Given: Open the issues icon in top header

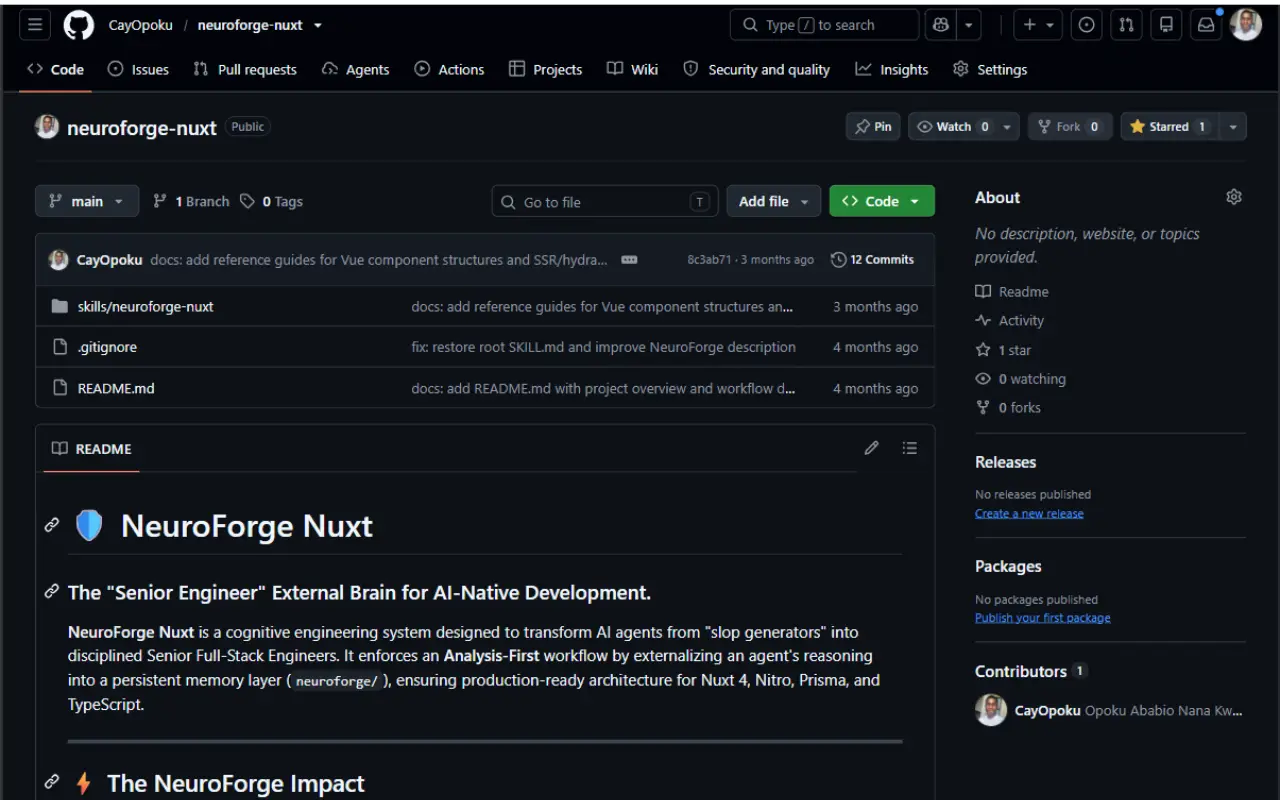Looking at the screenshot, I should (x=1087, y=25).
